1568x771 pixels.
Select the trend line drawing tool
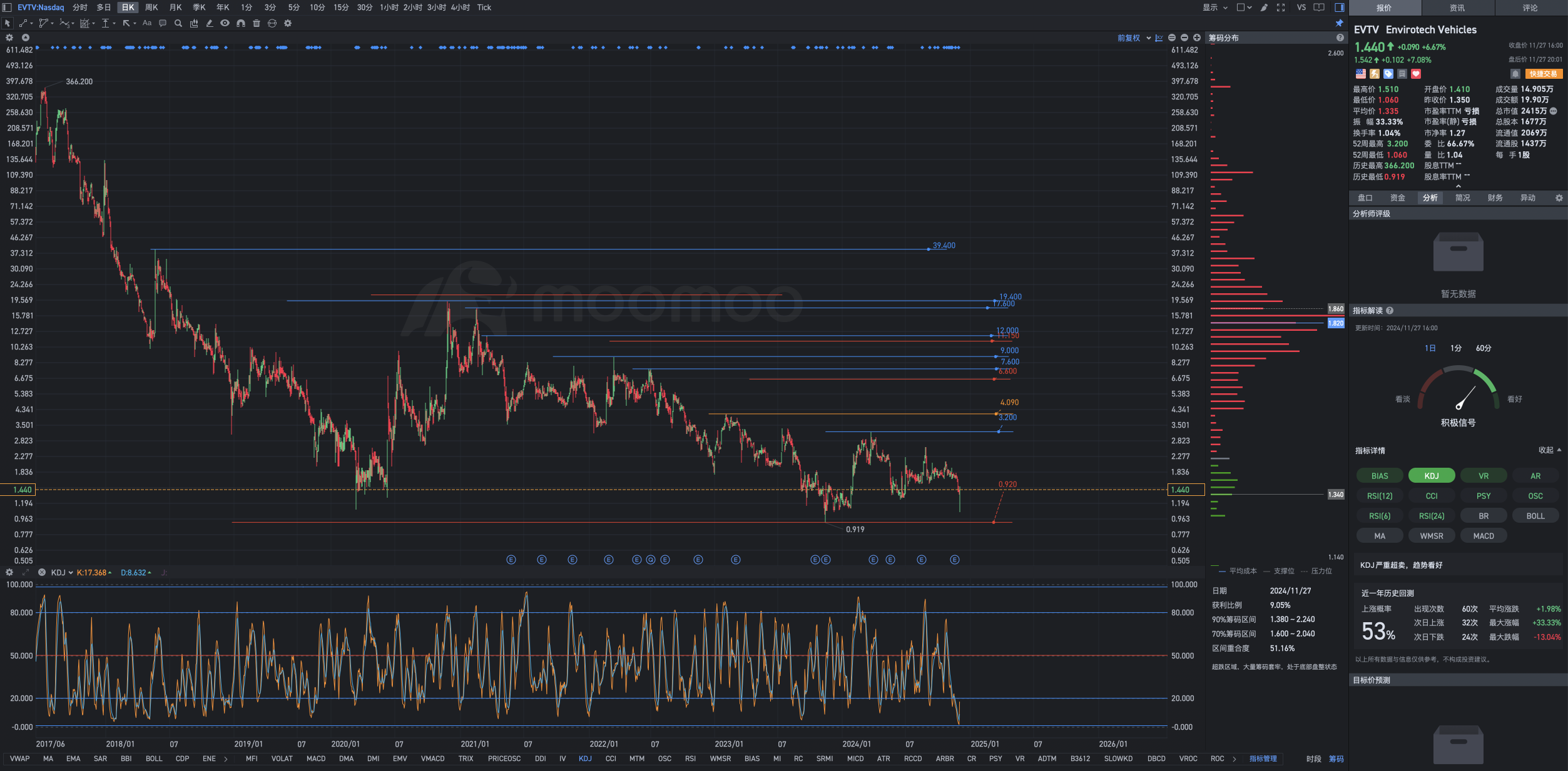(23, 23)
